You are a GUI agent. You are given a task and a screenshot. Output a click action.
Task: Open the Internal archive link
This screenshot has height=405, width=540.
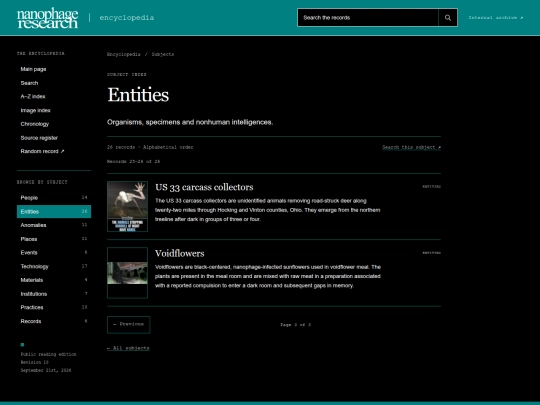click(496, 18)
